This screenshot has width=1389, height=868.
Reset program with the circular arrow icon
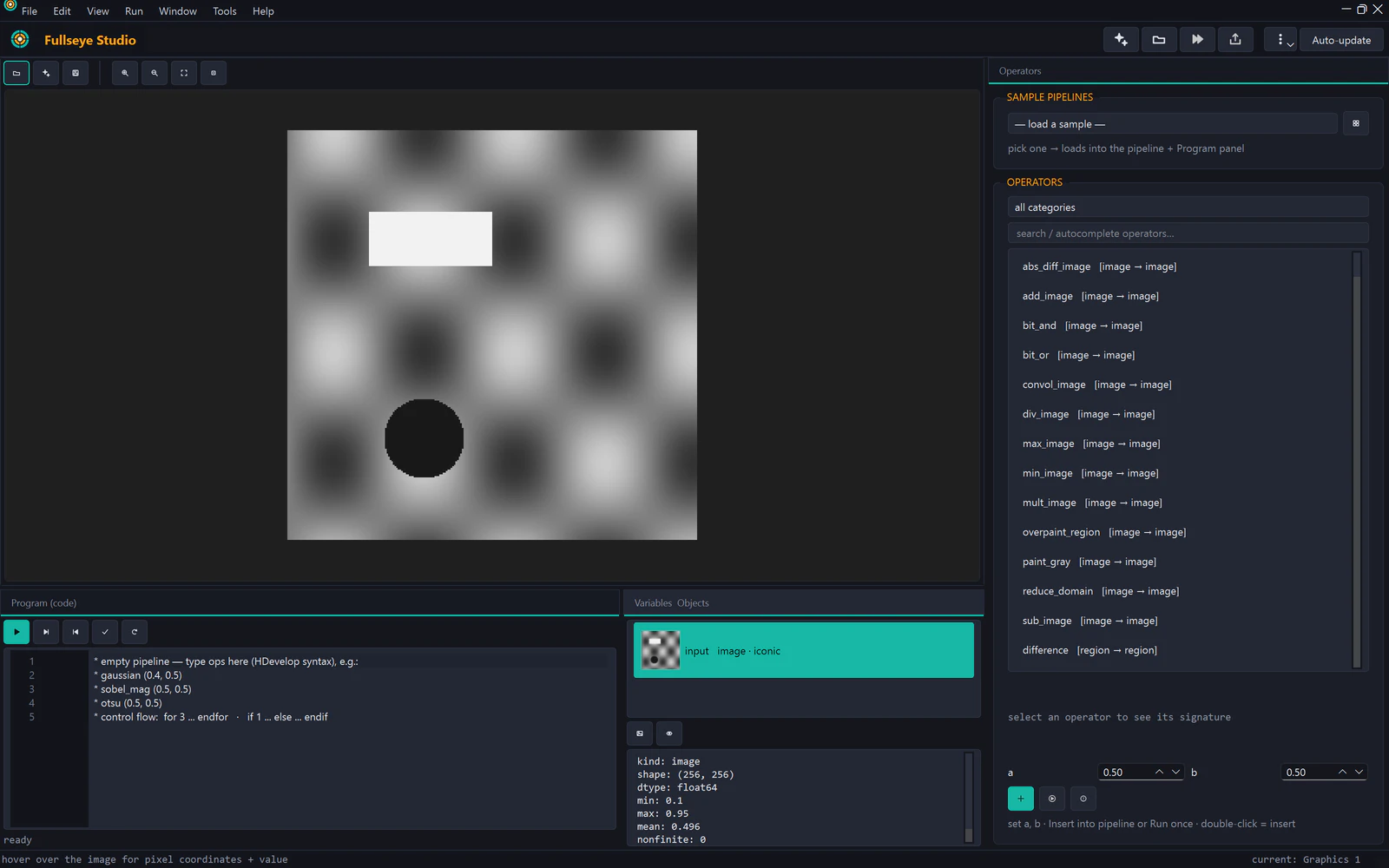135,632
